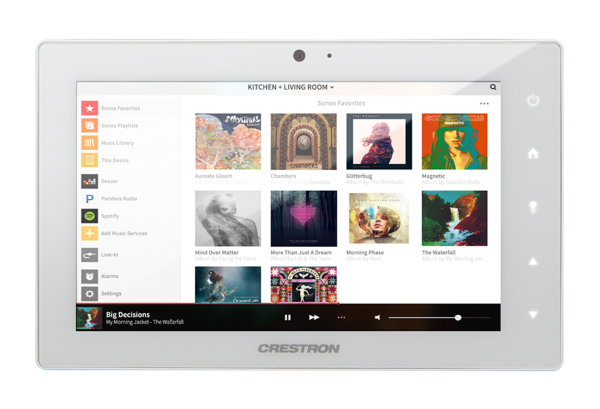This screenshot has width=600, height=409.
Task: Click Big Decisions track title
Action: [x=128, y=314]
